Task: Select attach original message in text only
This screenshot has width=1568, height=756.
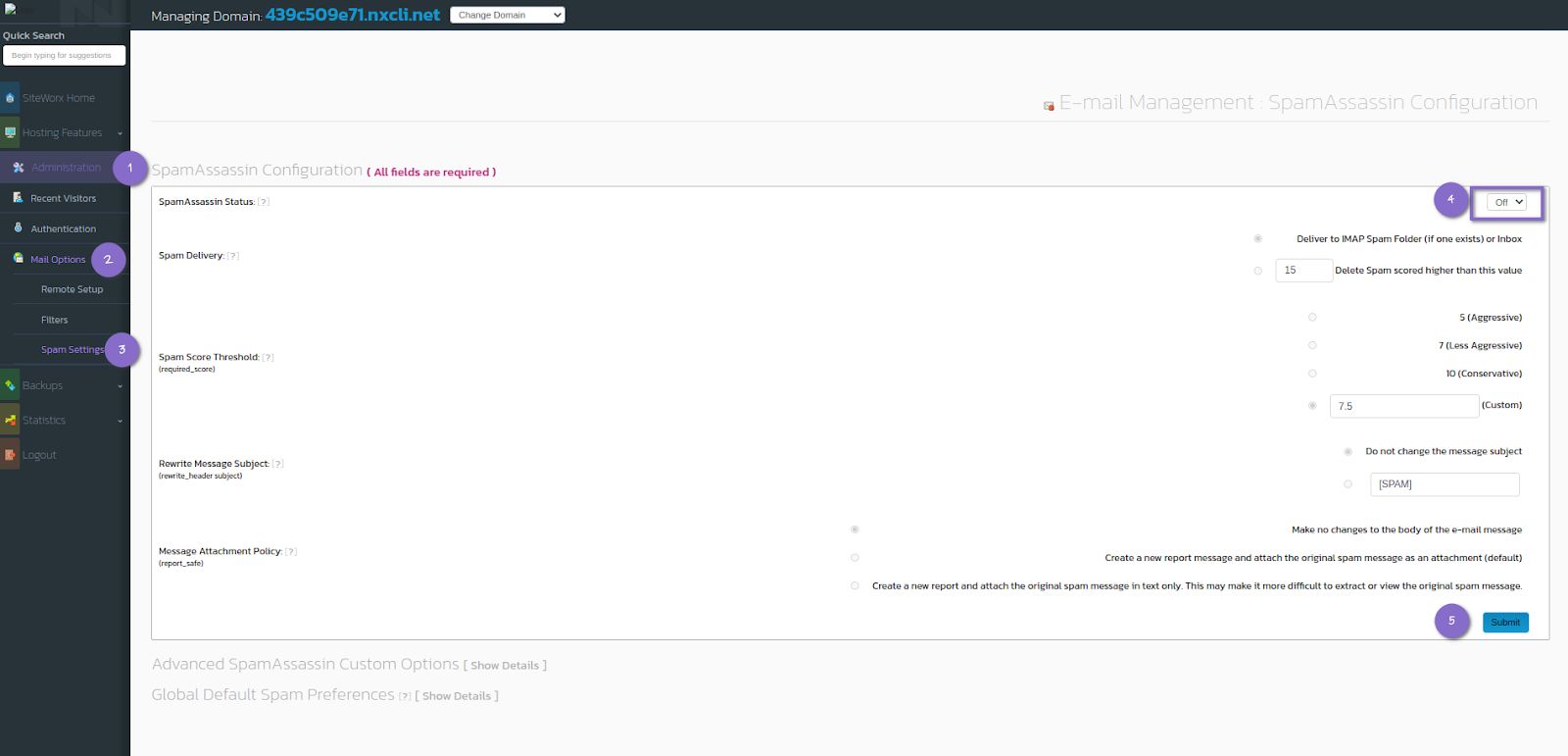Action: point(855,585)
